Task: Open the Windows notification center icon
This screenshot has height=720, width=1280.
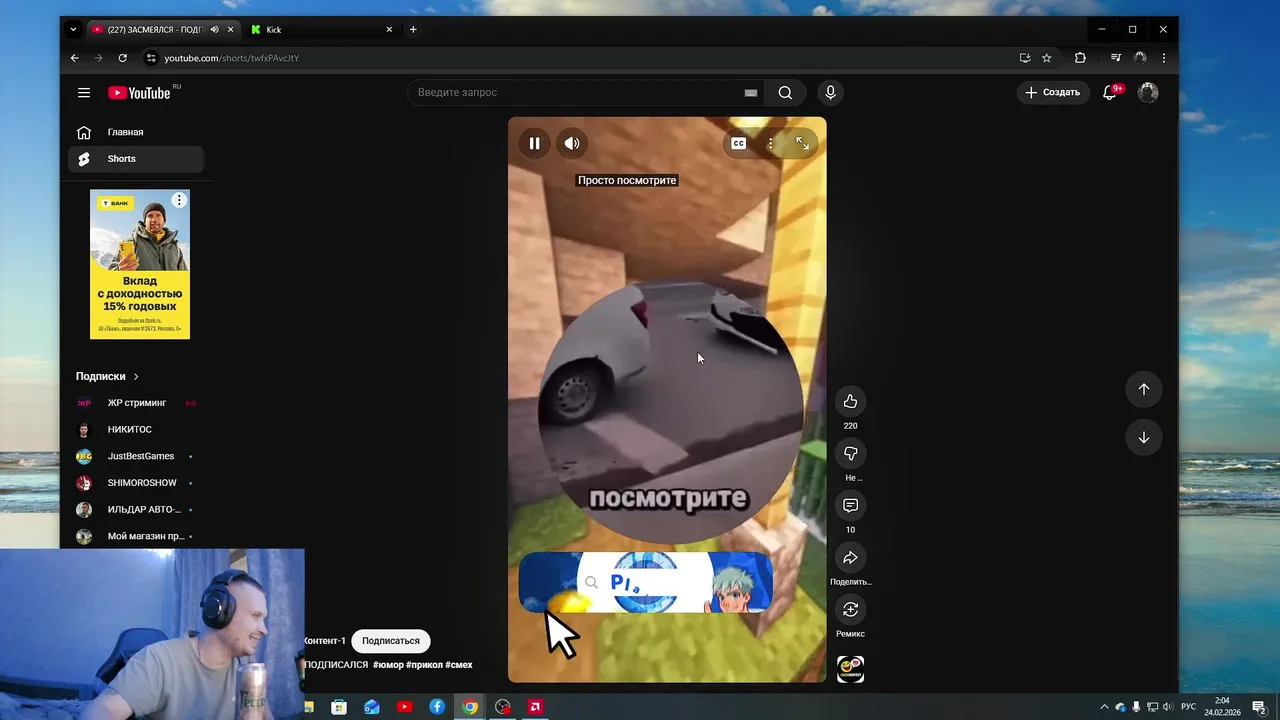Action: point(1259,707)
